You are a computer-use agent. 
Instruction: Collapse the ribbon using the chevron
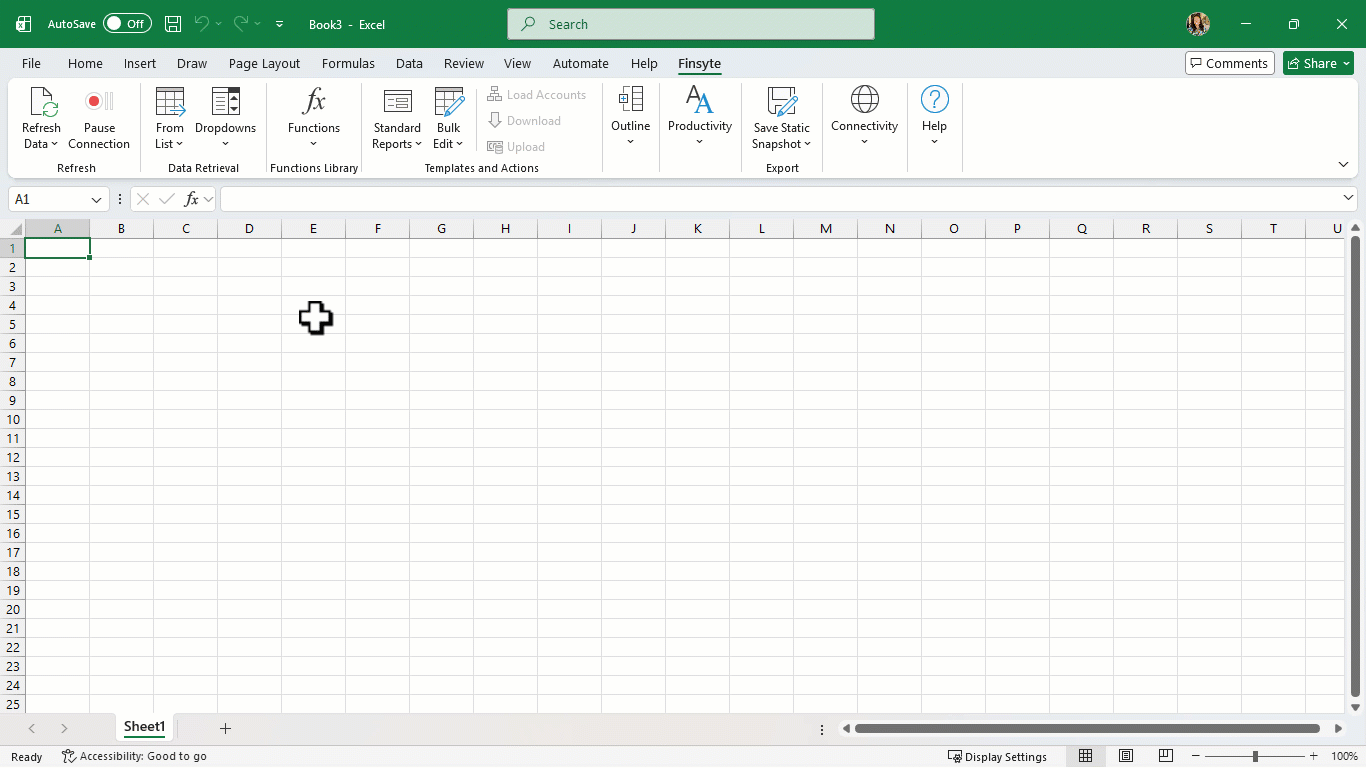pos(1343,165)
